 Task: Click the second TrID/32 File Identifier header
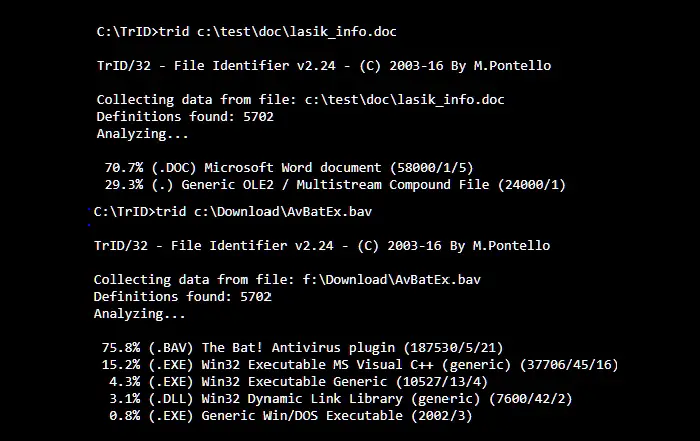click(x=322, y=245)
